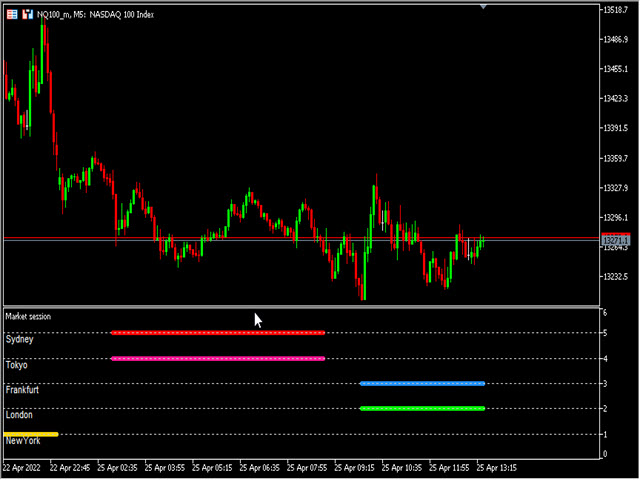Click the chart shift triangle marker
Screen dimensions: 640x480
pyautogui.click(x=483, y=7)
